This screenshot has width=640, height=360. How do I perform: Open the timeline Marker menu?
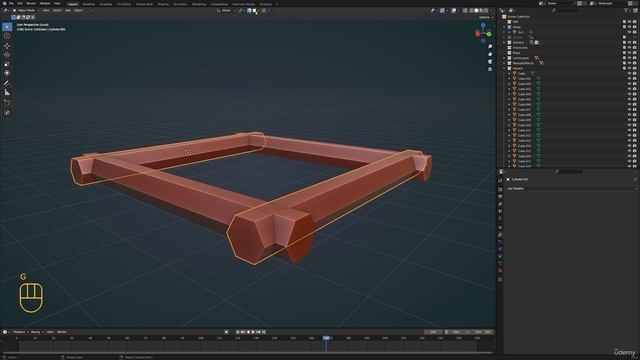point(62,332)
